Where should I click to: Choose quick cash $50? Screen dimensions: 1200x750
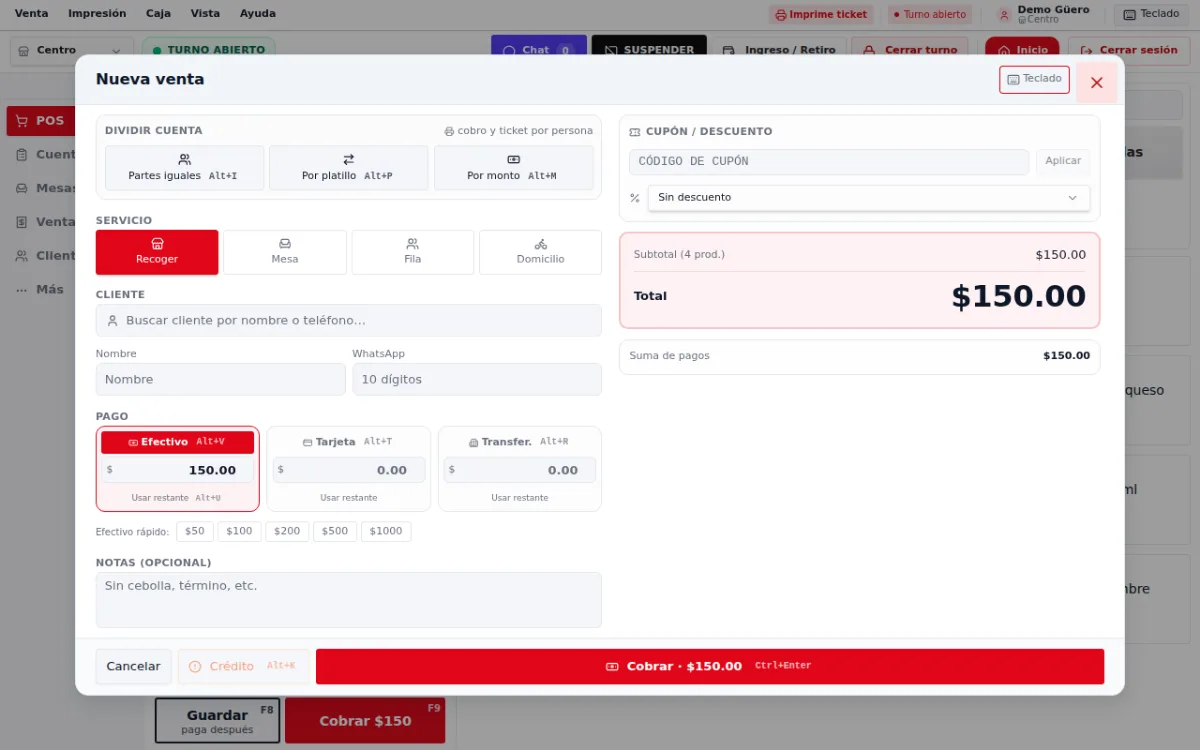195,531
